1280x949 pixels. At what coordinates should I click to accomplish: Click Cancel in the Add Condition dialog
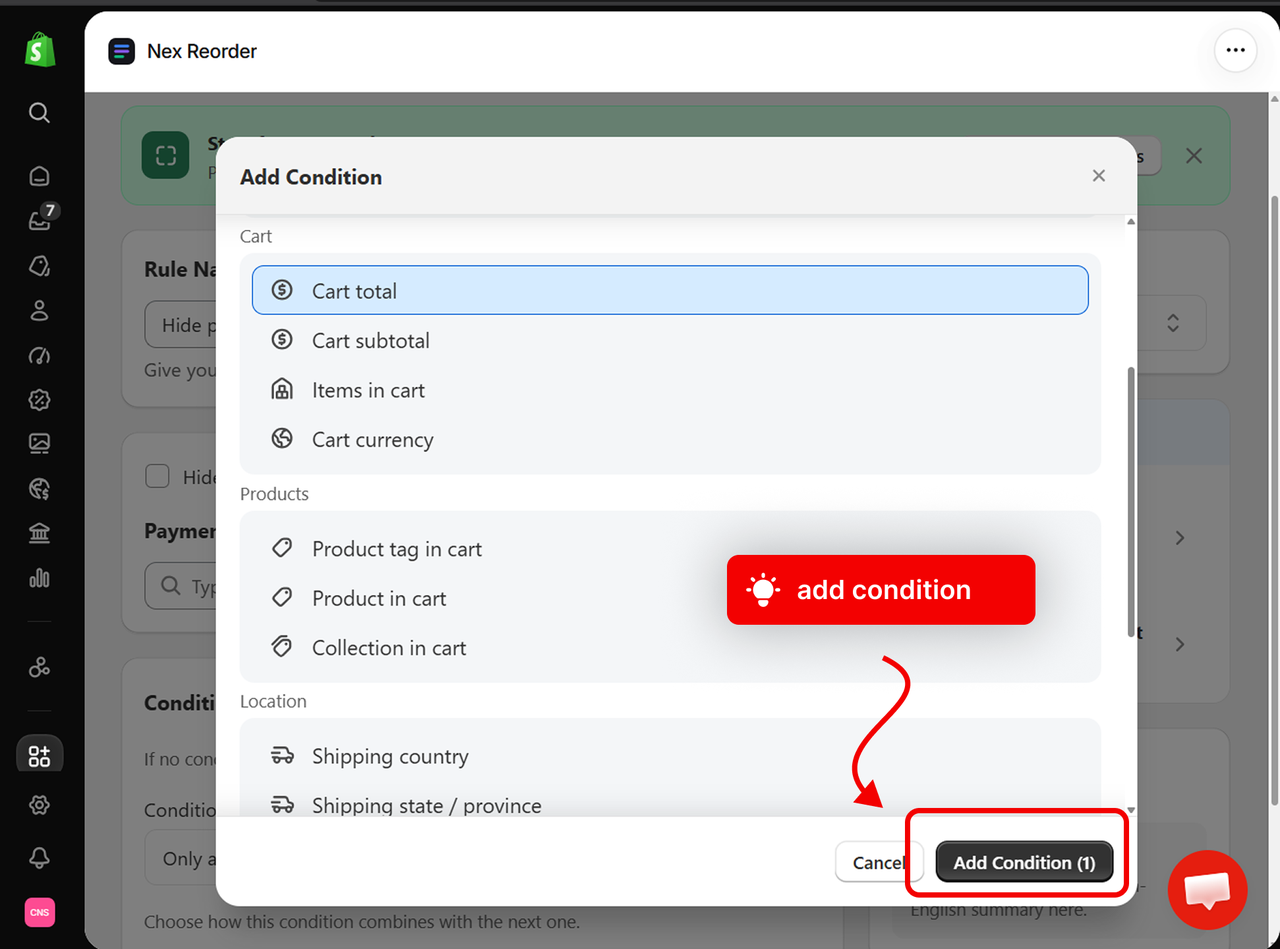879,862
